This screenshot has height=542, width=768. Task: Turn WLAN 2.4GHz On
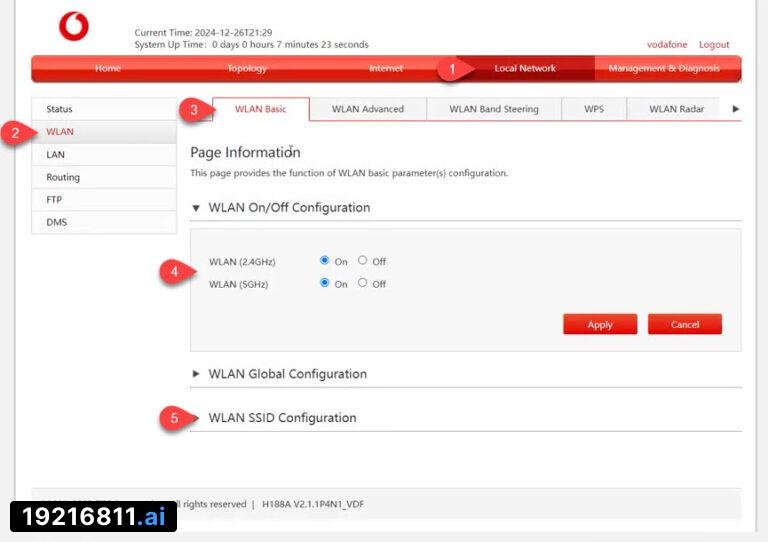324,260
